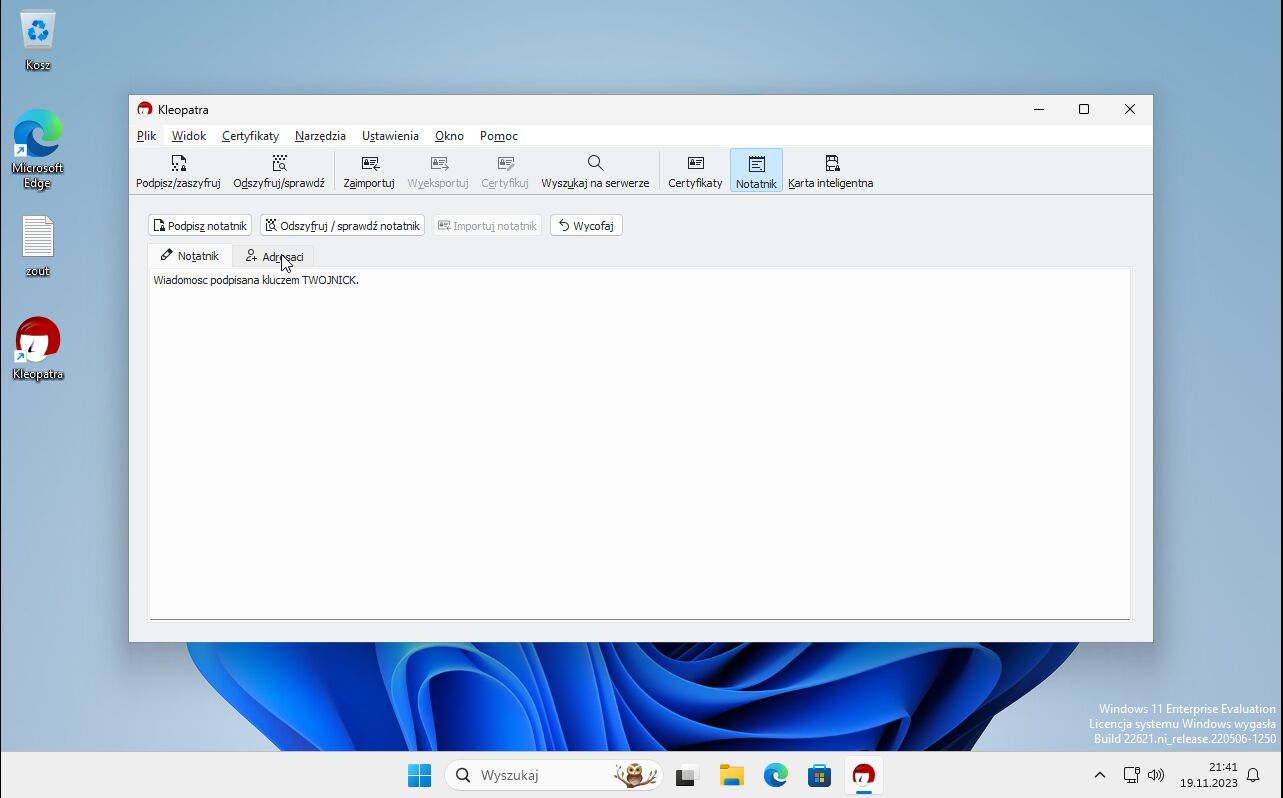Expand the Ustawienia menu
This screenshot has width=1283, height=798.
tap(390, 136)
